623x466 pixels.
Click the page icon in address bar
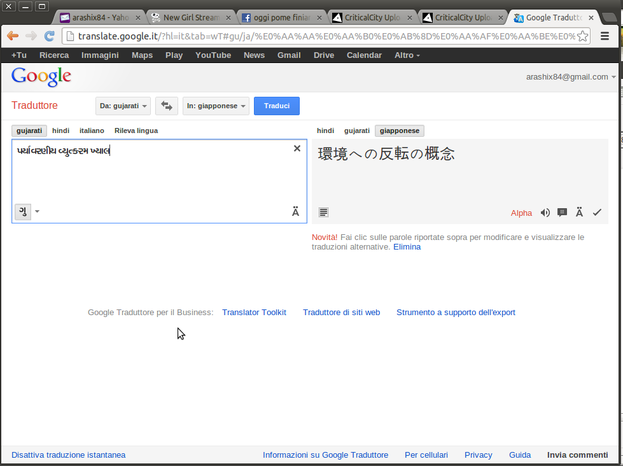tap(70, 37)
